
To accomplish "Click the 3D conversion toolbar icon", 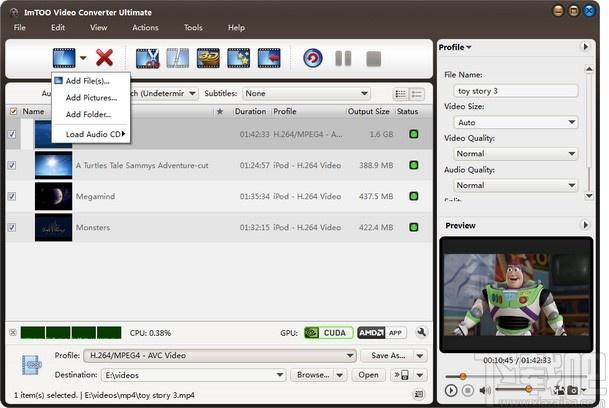I will pyautogui.click(x=208, y=58).
